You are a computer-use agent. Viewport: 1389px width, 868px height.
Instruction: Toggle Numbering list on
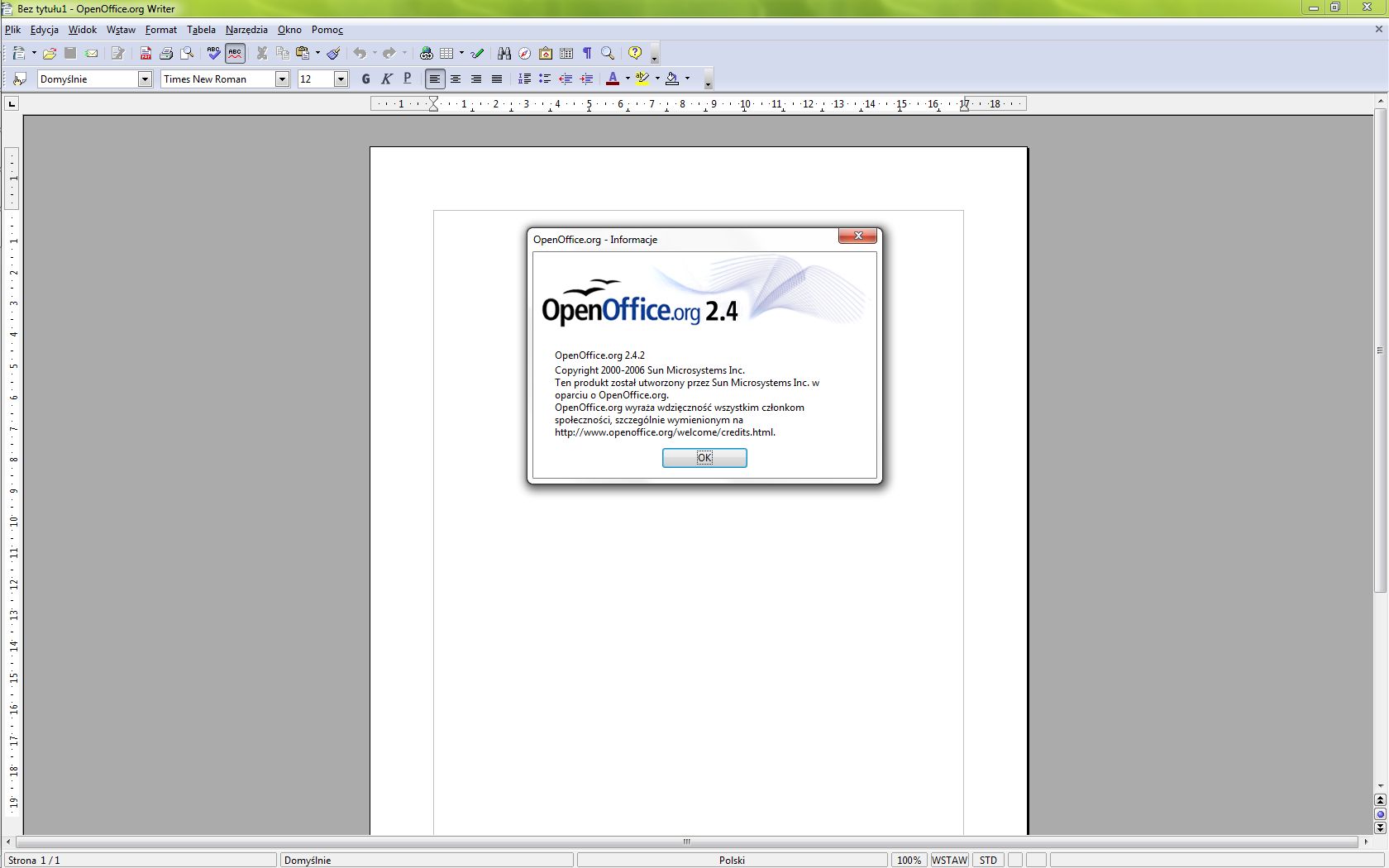(x=524, y=79)
